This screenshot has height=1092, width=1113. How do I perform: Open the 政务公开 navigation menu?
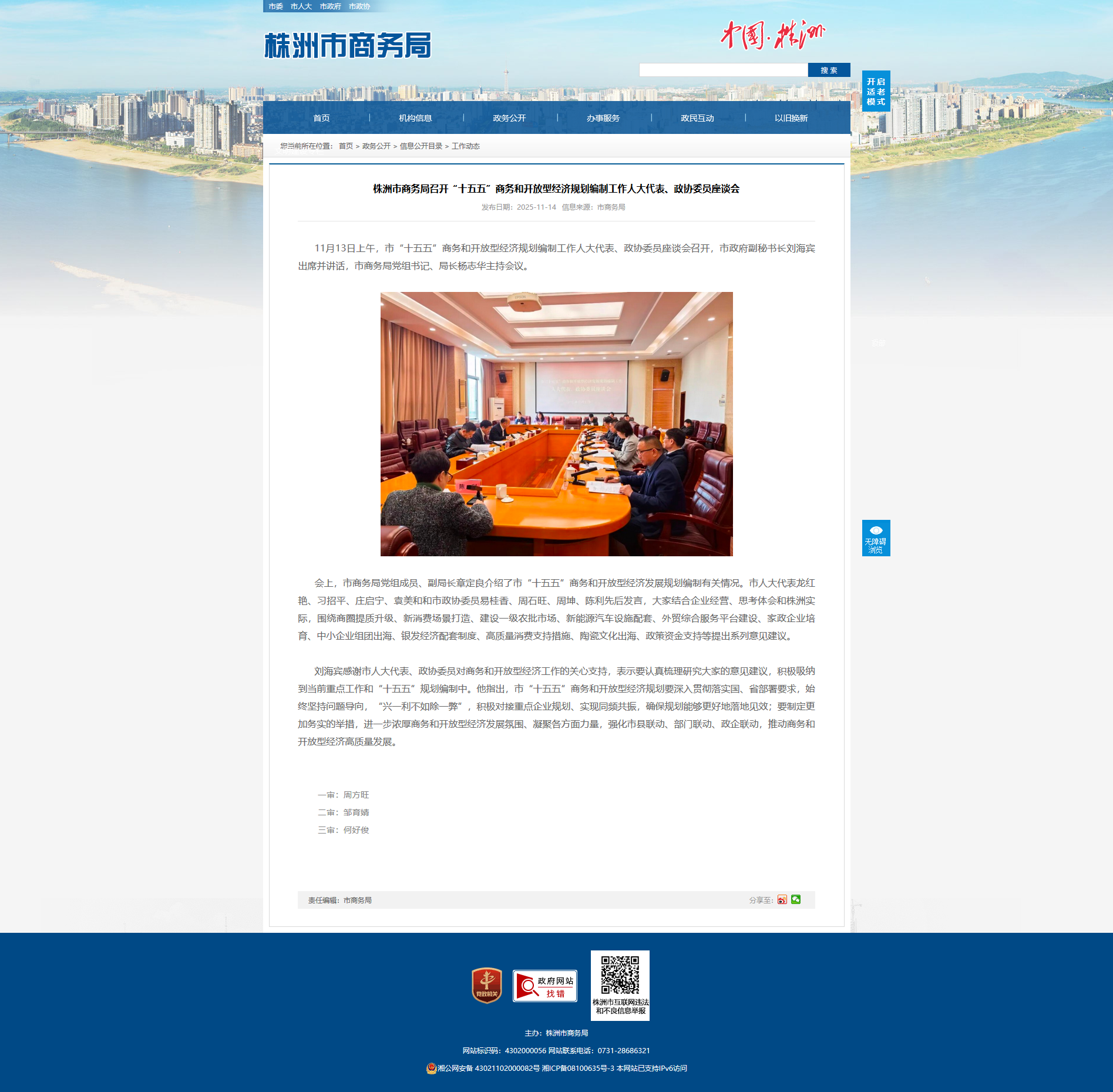(x=509, y=118)
